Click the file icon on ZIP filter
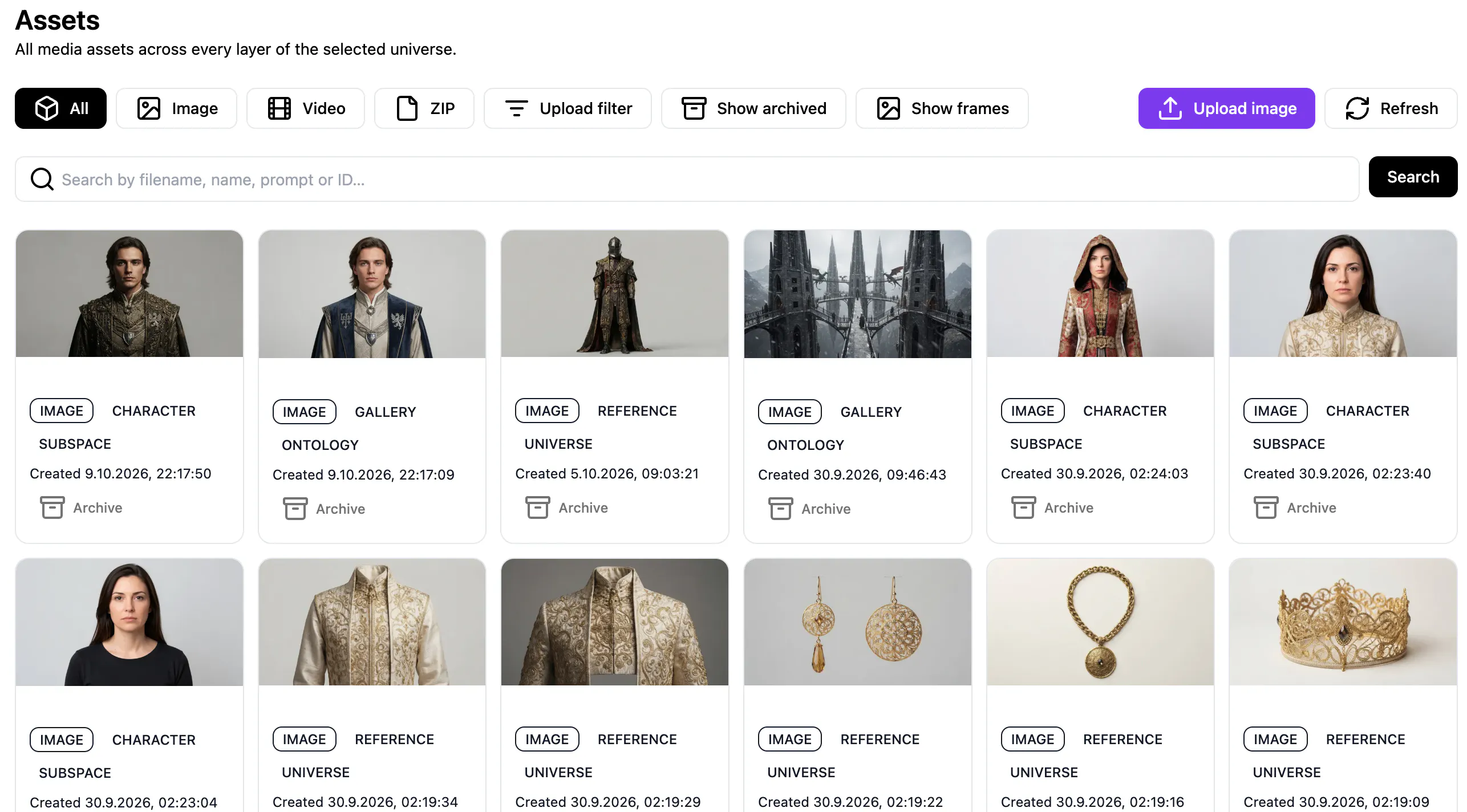 tap(407, 108)
